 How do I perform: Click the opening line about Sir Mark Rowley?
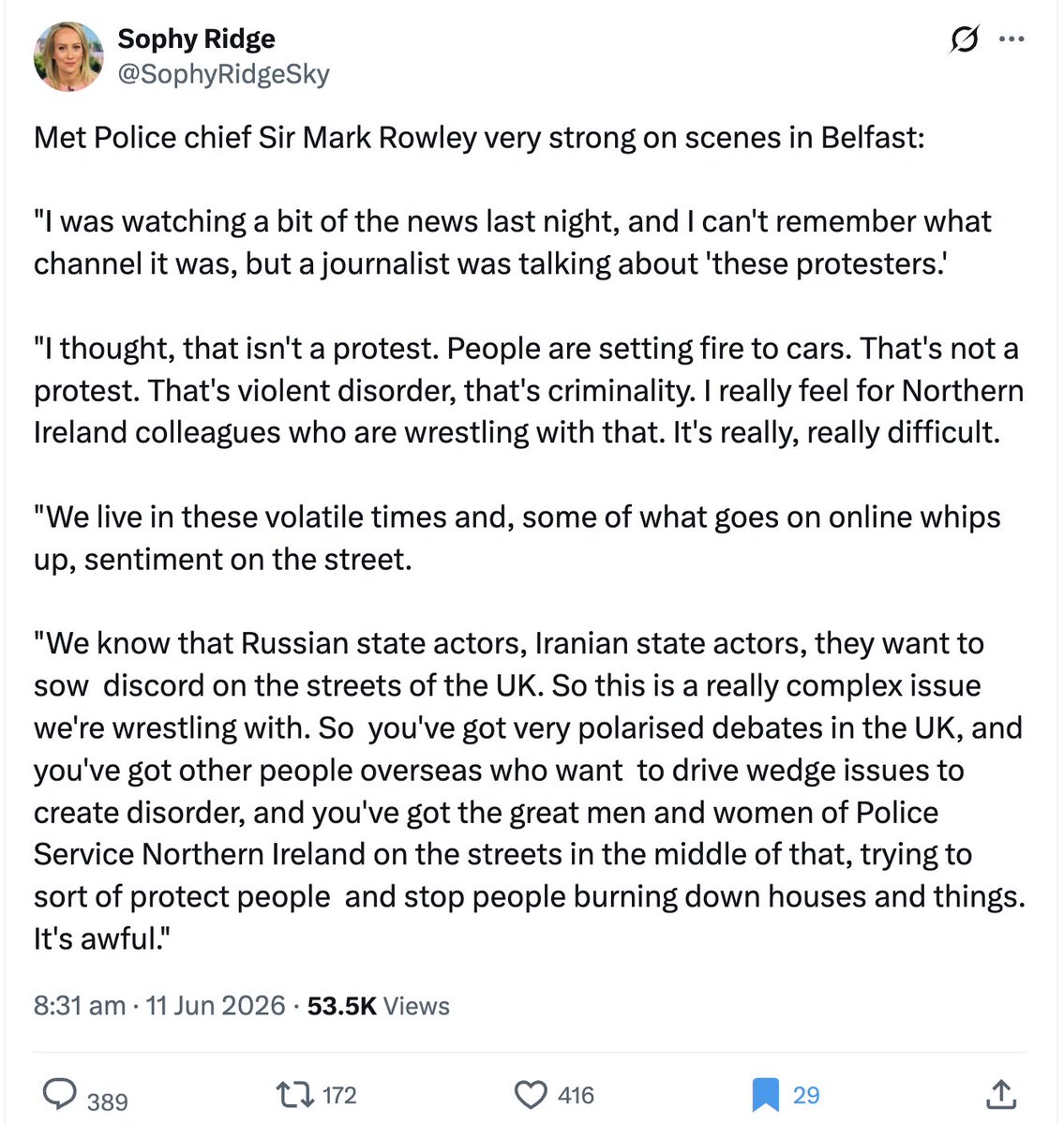pos(479,137)
